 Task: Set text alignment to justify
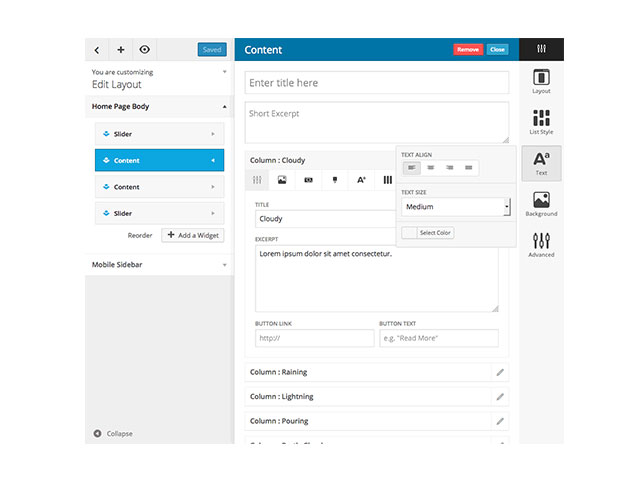(468, 168)
